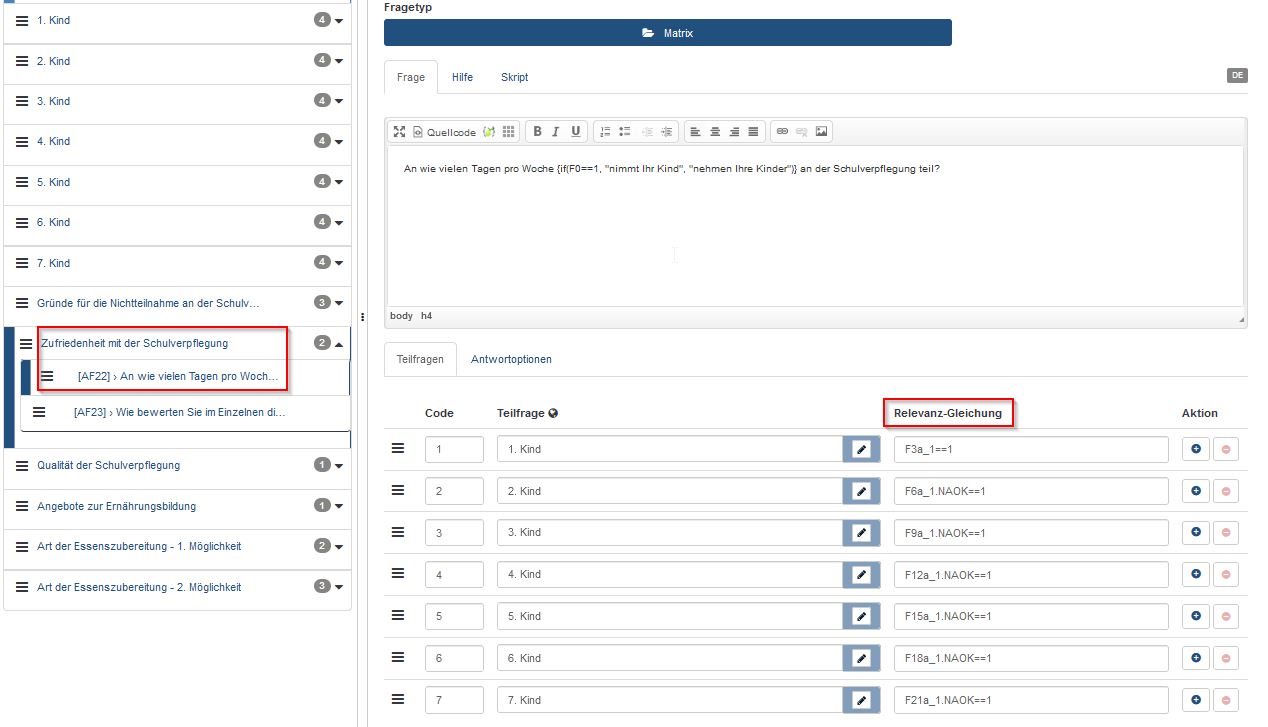The height and width of the screenshot is (727, 1268).
Task: Apply italic formatting in the editor
Action: click(x=556, y=131)
